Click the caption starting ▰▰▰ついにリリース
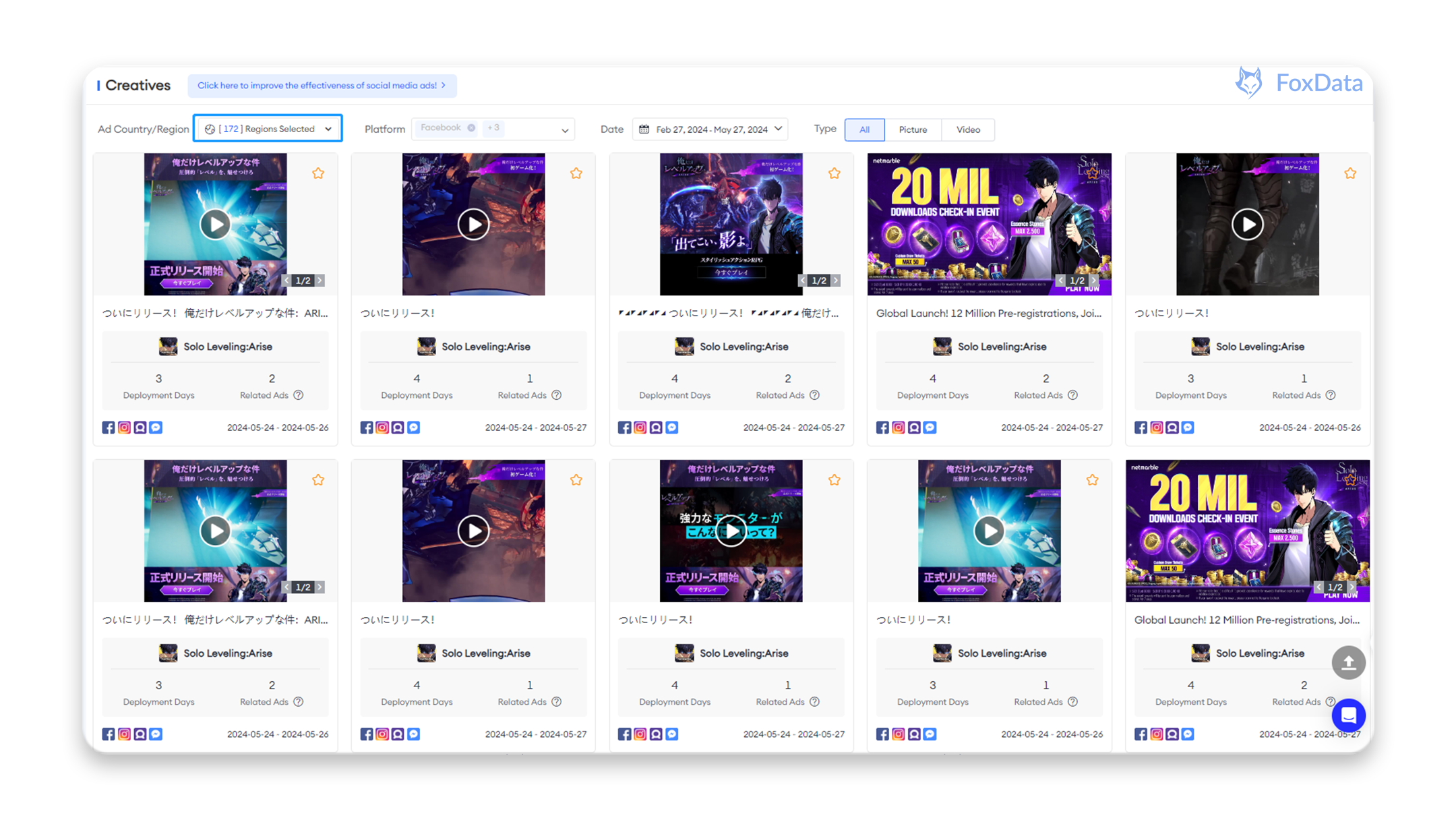Image resolution: width=1456 pixels, height=820 pixels. [729, 314]
